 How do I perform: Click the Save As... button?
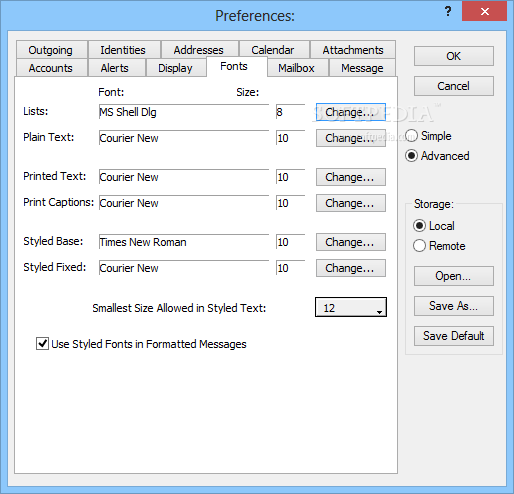454,306
